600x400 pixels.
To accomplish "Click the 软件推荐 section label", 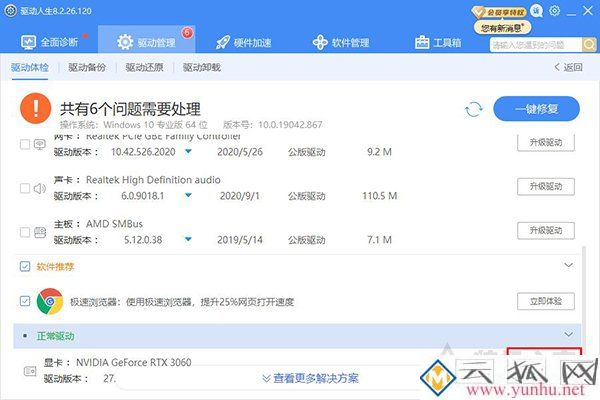I will (x=55, y=267).
